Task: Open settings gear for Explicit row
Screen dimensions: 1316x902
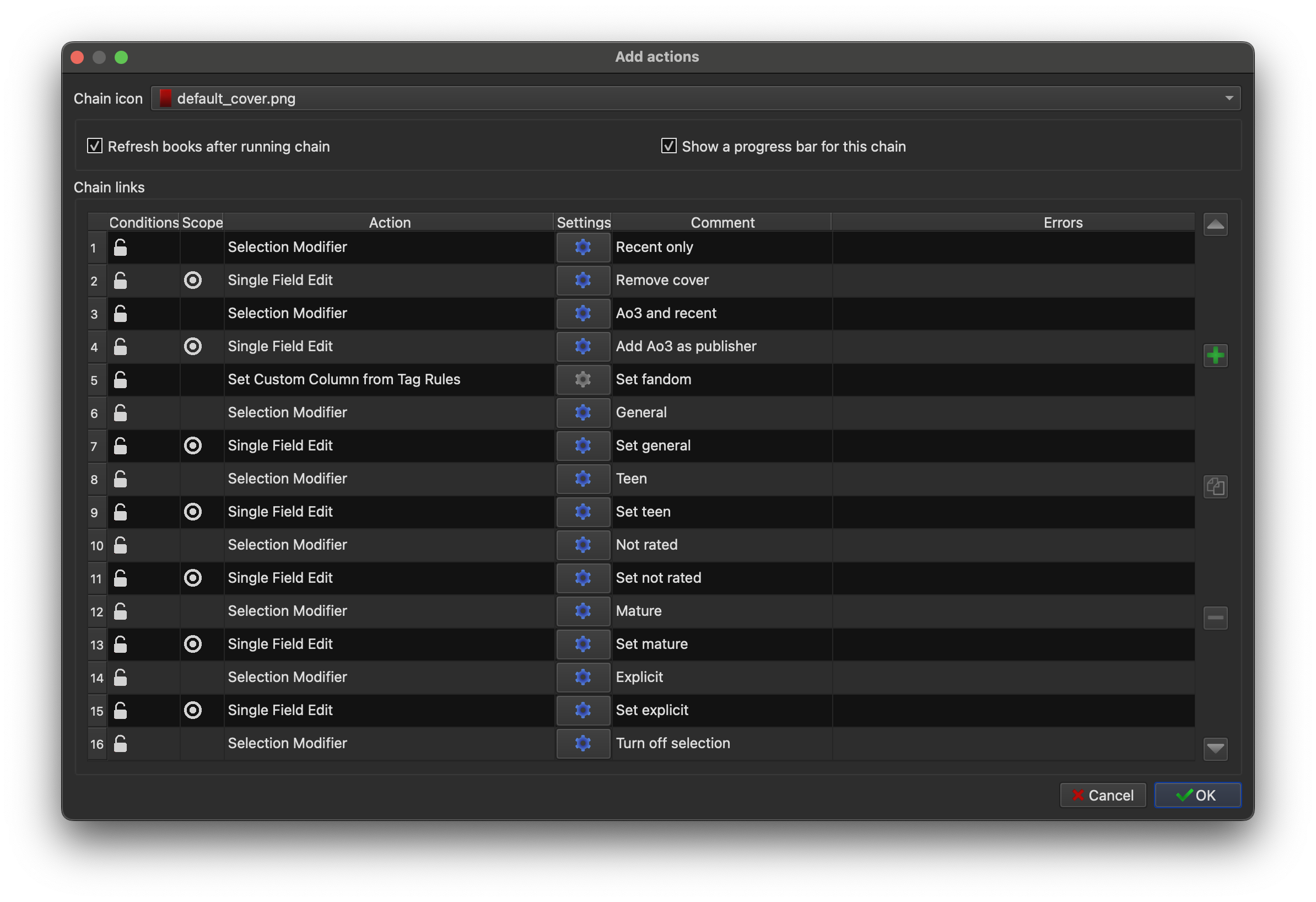Action: point(583,677)
